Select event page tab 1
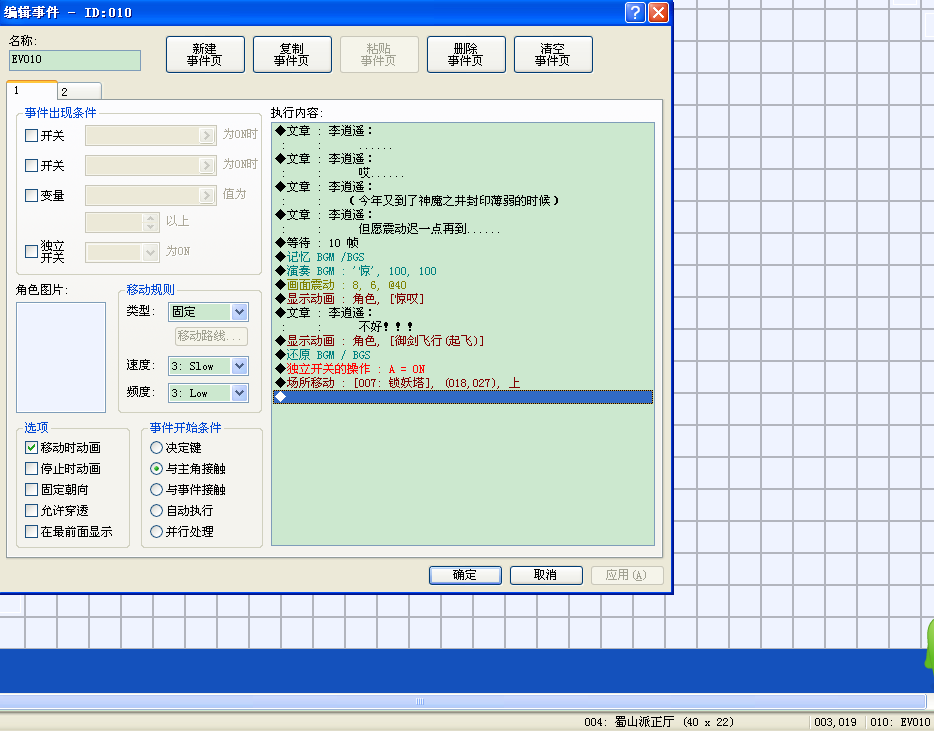Screen dimensions: 934x731 point(32,90)
